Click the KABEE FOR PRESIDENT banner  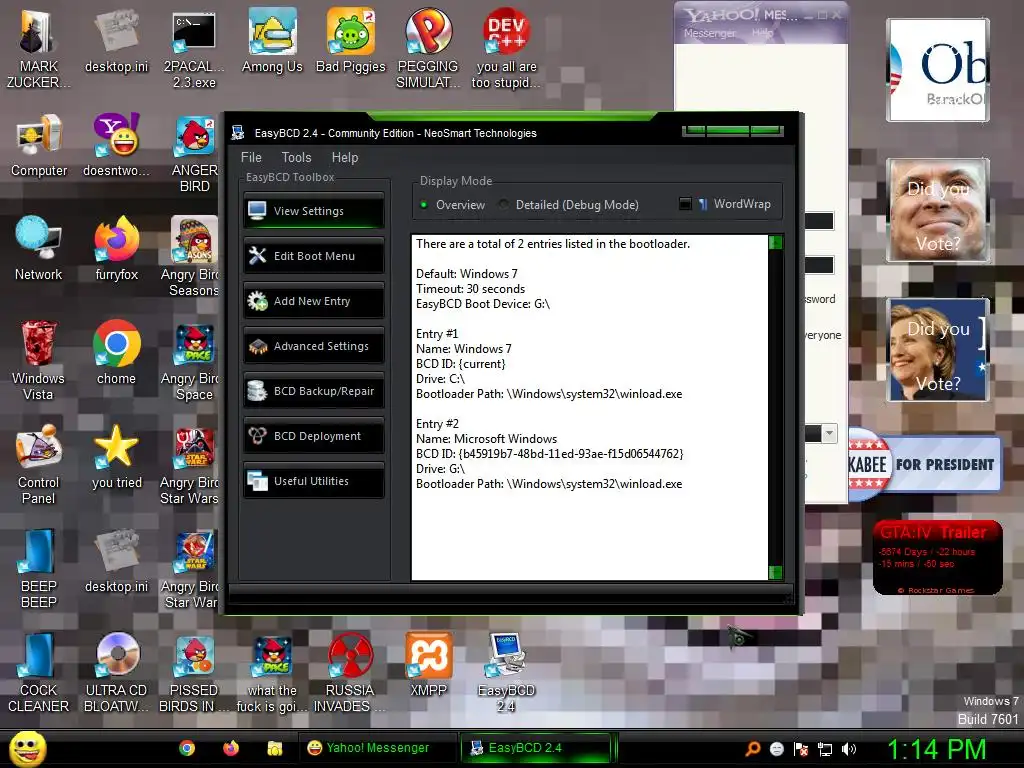[x=924, y=464]
